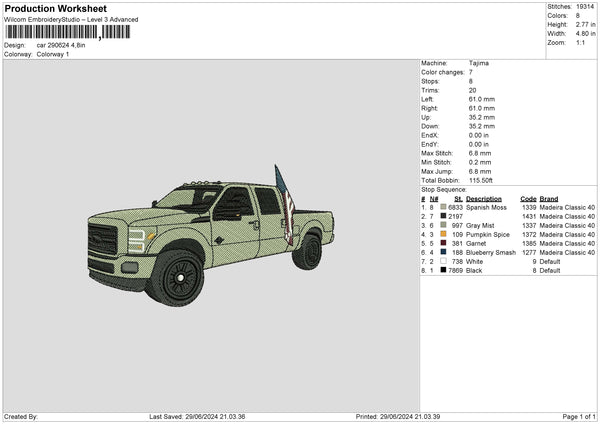Viewport: 600px width, 424px height.
Task: Click the "Garnet" description text
Action: tap(476, 243)
